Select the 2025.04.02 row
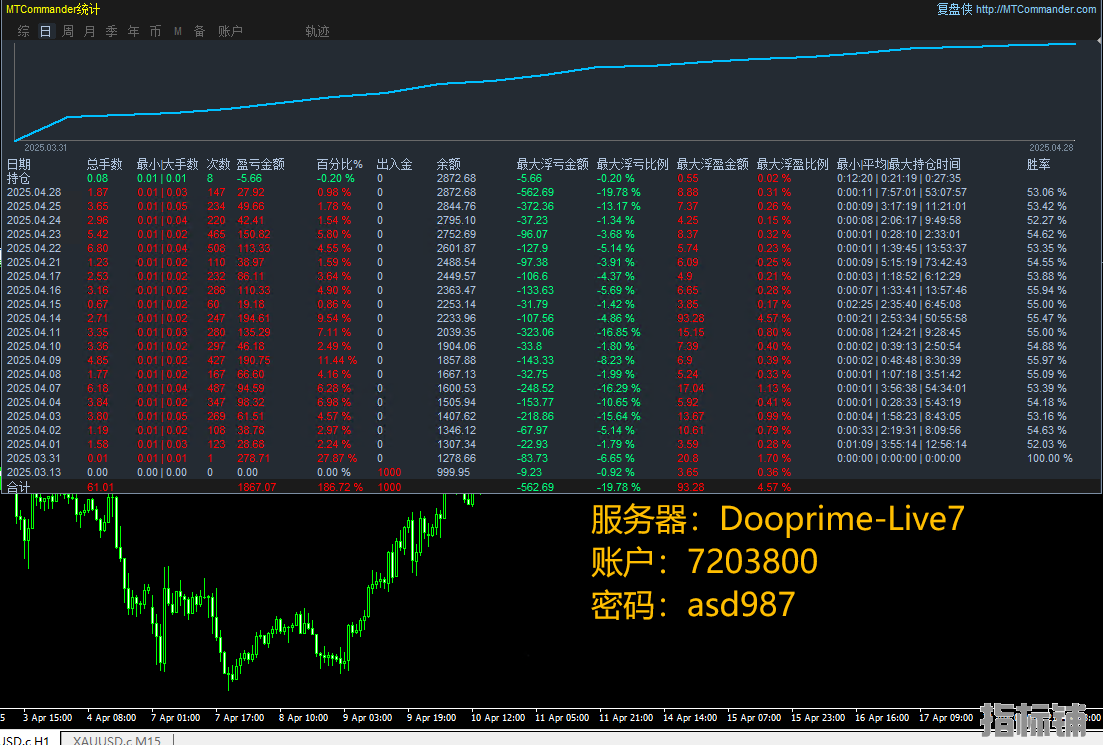 (551, 430)
